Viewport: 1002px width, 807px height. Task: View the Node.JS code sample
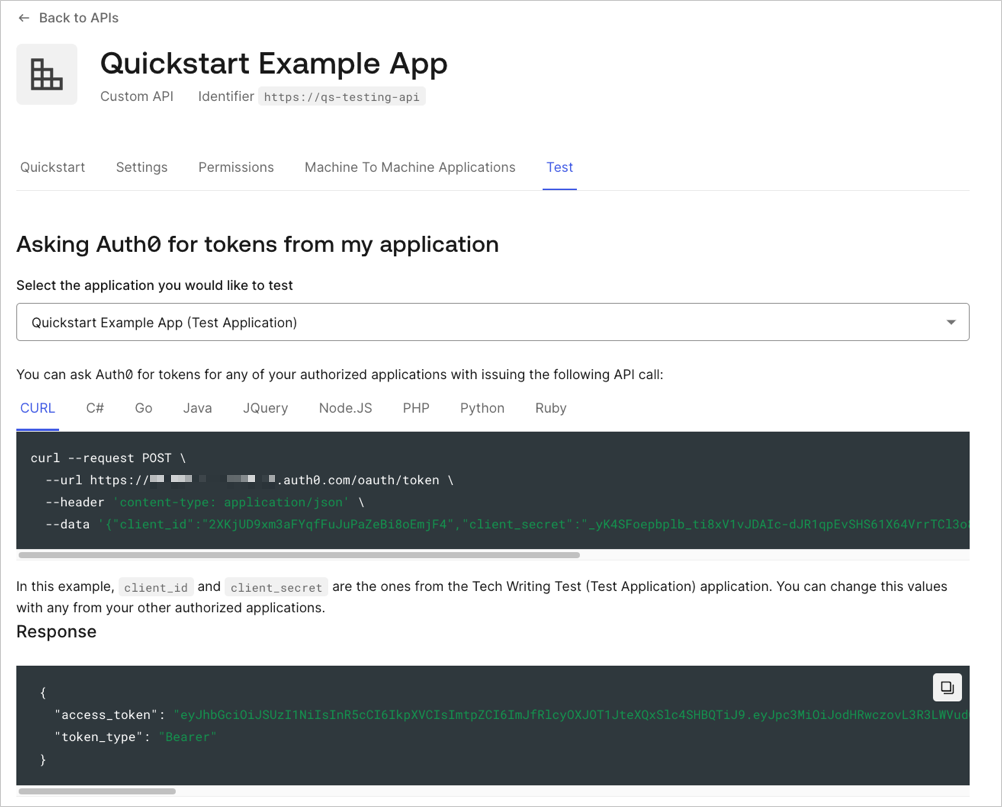[346, 408]
